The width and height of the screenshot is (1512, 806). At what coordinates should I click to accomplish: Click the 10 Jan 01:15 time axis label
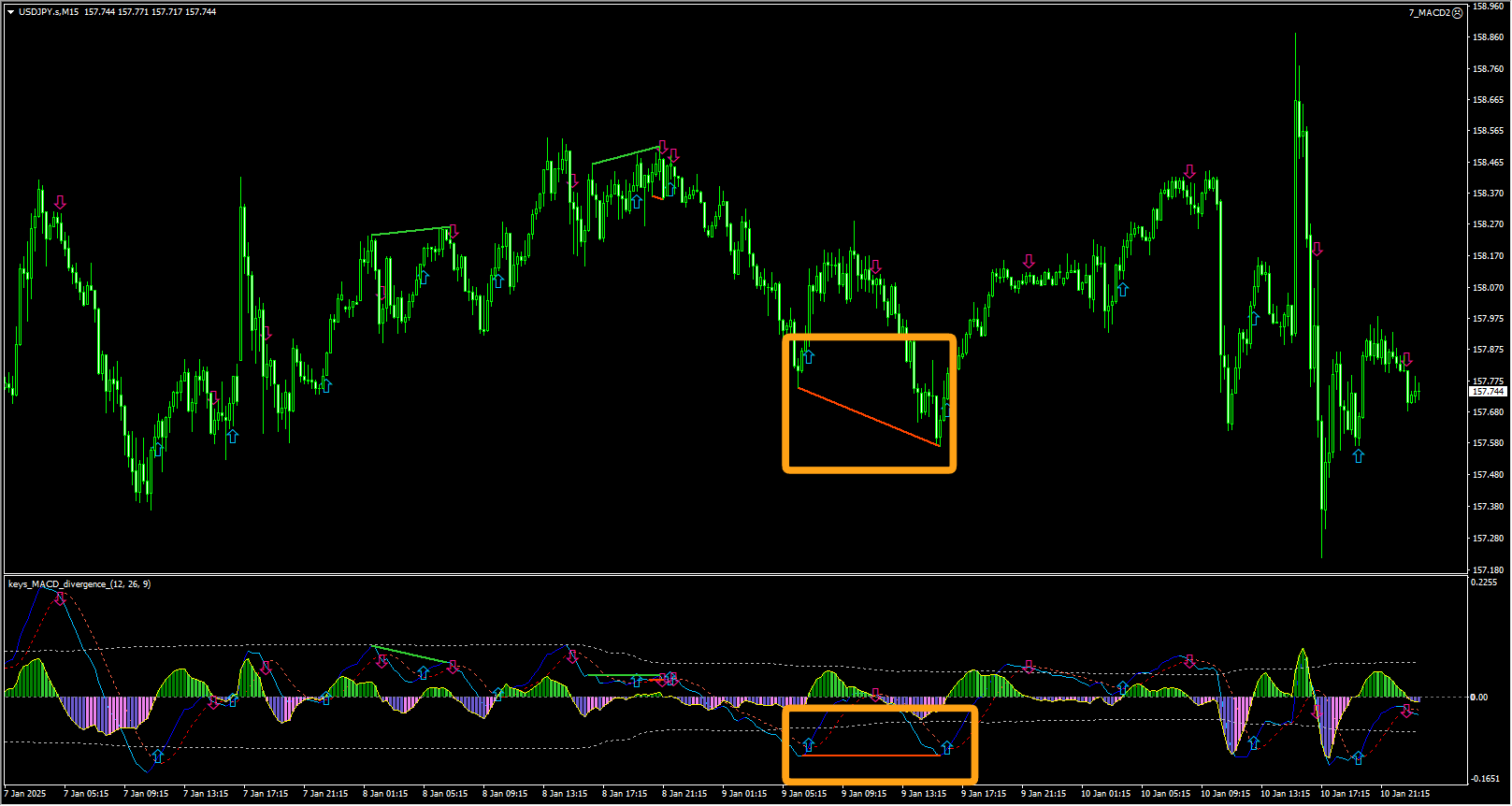(1105, 794)
